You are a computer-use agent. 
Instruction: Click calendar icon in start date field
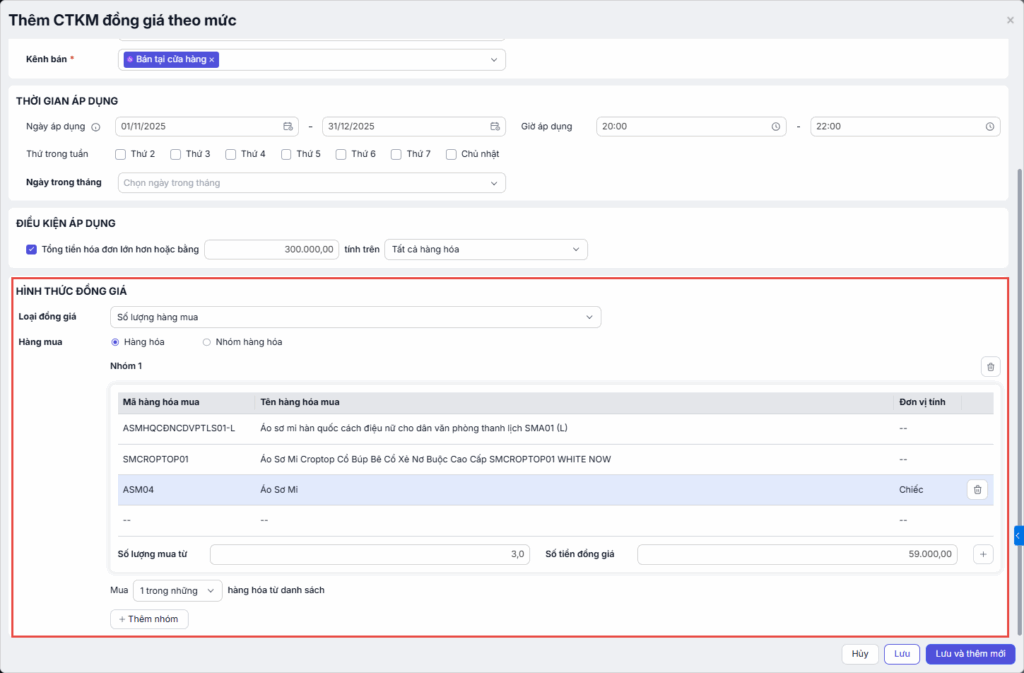click(288, 127)
